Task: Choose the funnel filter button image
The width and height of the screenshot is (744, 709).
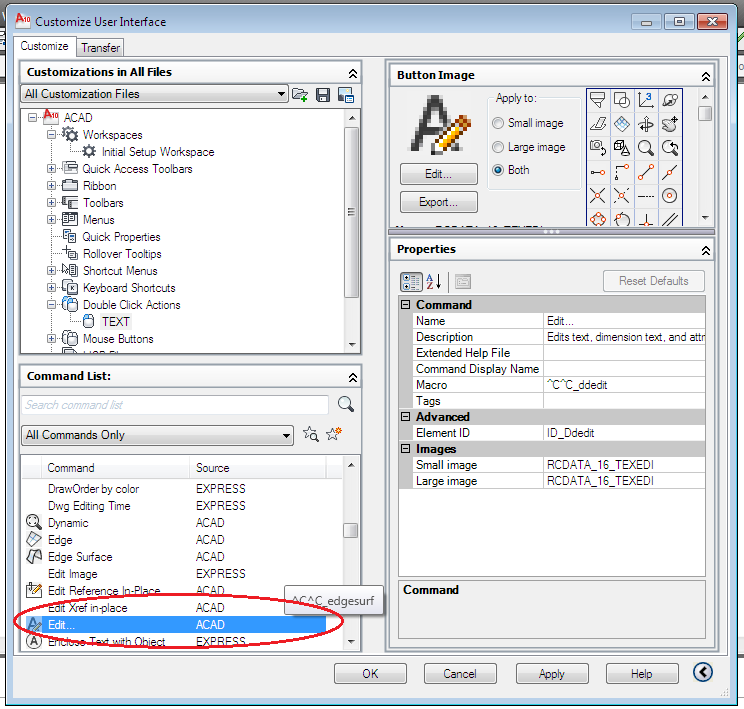Action: 597,100
